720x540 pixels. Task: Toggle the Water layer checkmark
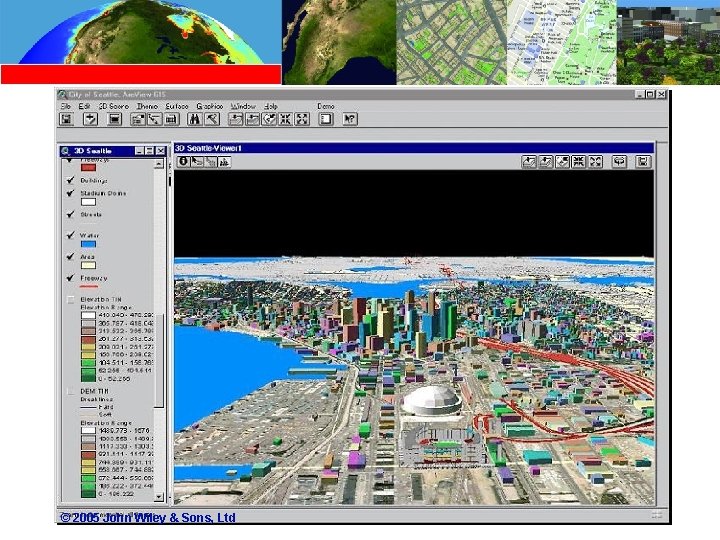pyautogui.click(x=69, y=236)
